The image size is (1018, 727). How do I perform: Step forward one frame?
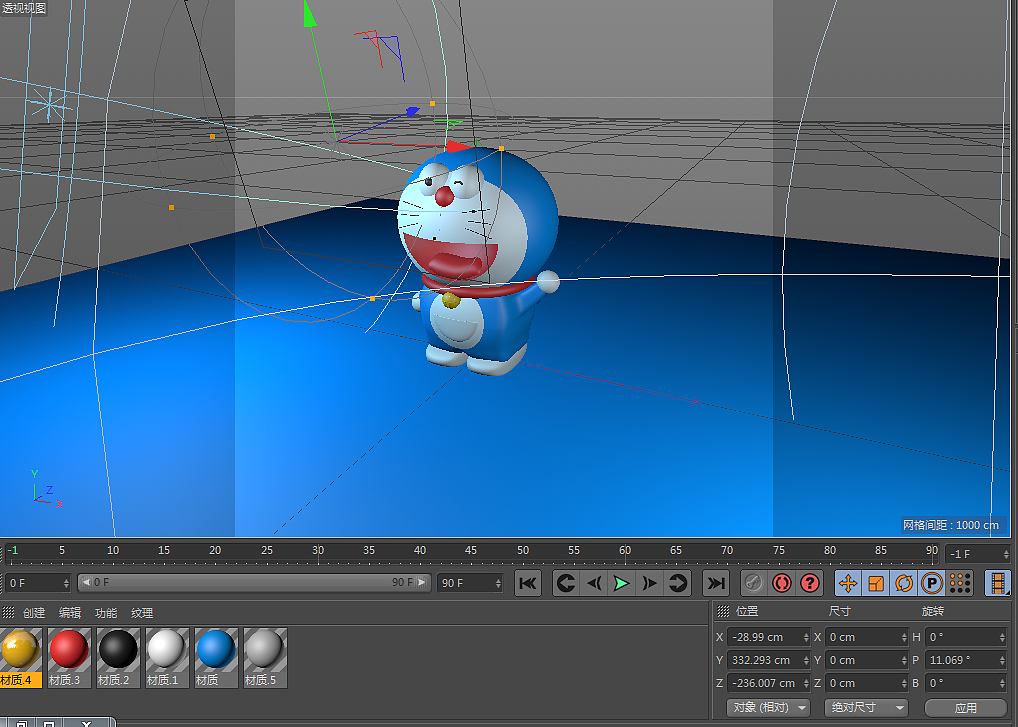649,583
